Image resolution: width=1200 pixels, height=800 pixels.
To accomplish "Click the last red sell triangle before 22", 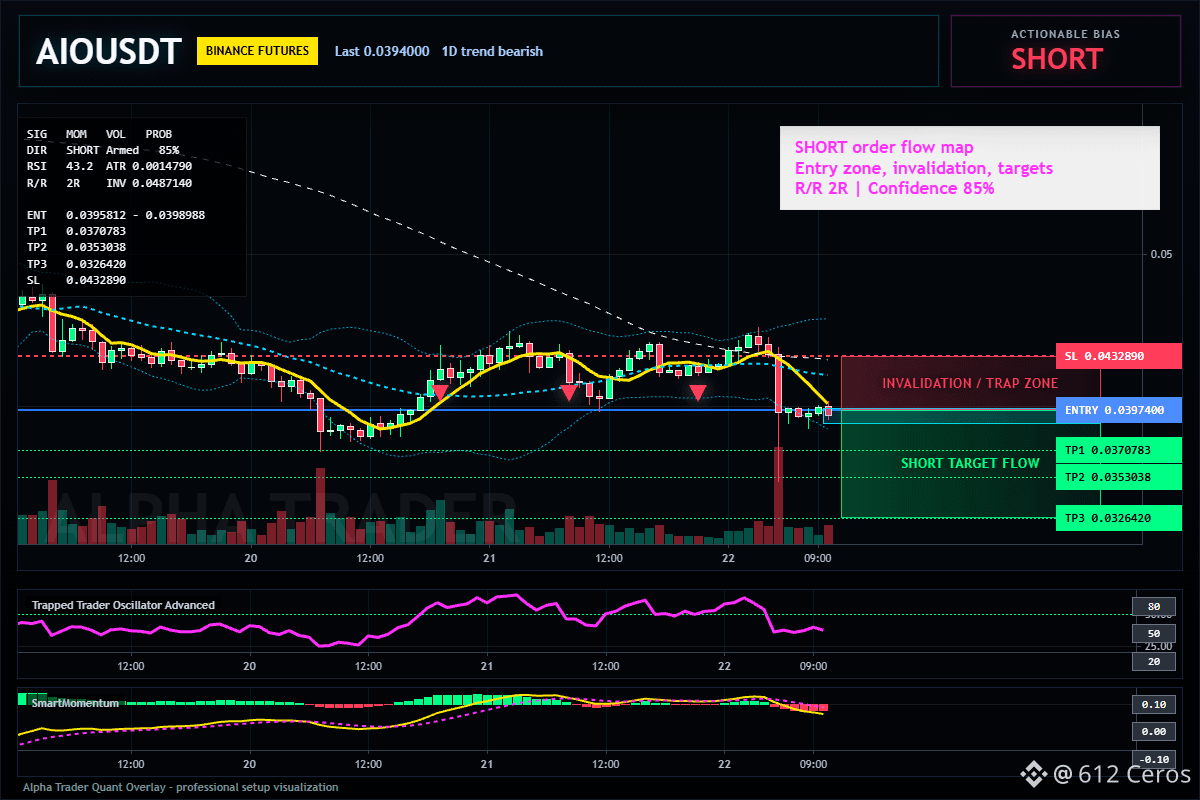I will point(698,393).
